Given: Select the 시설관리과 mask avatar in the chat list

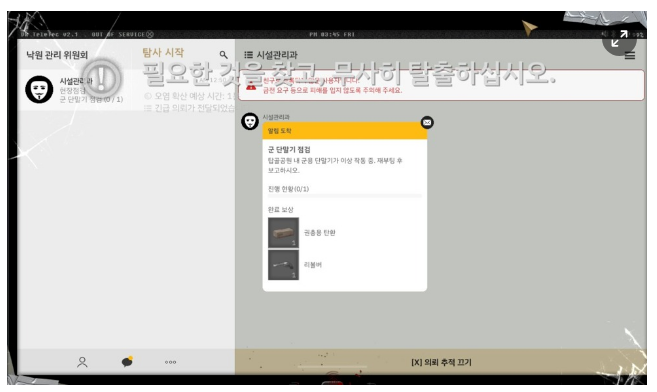Looking at the screenshot, I should [39, 89].
